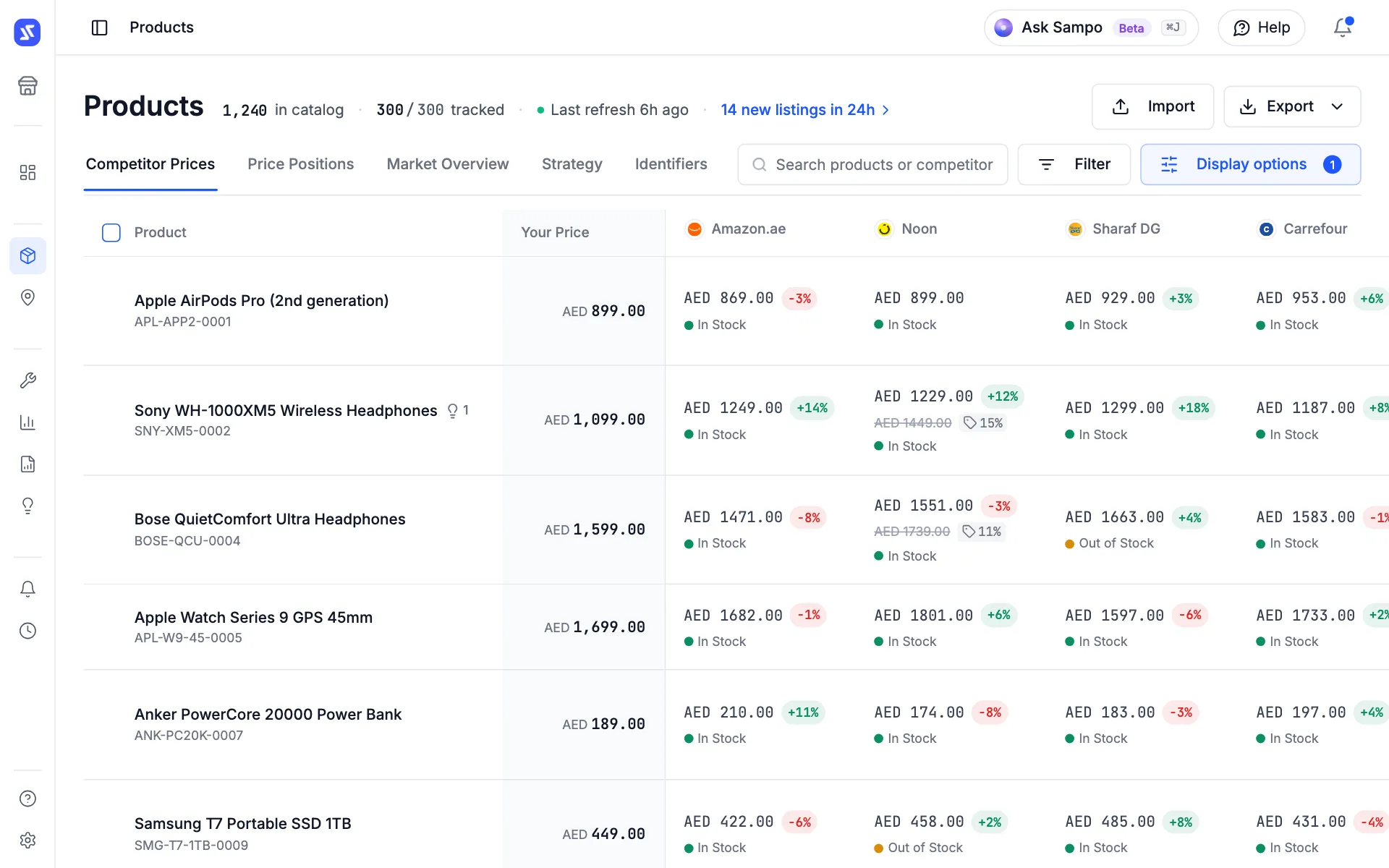Click the Amazon.ae column header

(x=736, y=229)
